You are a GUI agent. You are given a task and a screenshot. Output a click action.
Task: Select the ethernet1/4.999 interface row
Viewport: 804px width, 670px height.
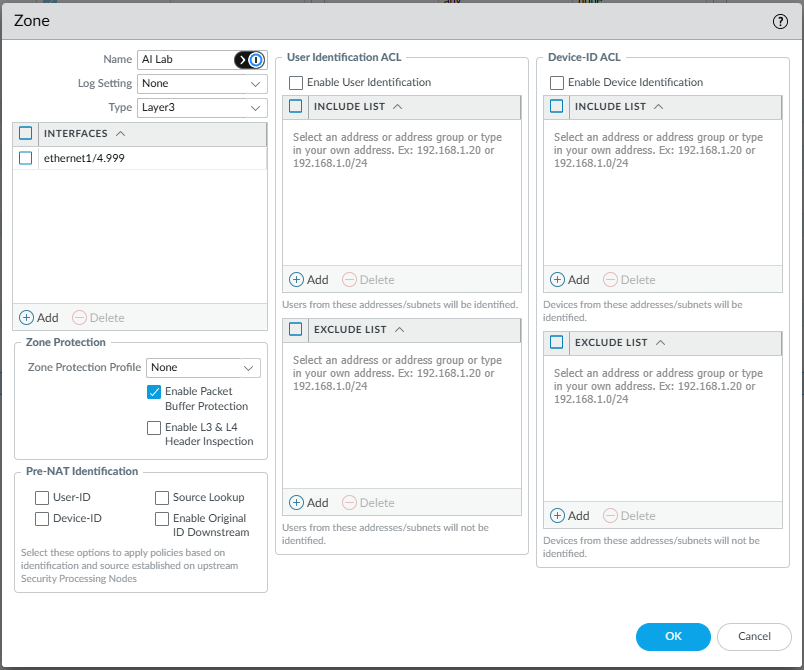(139, 158)
